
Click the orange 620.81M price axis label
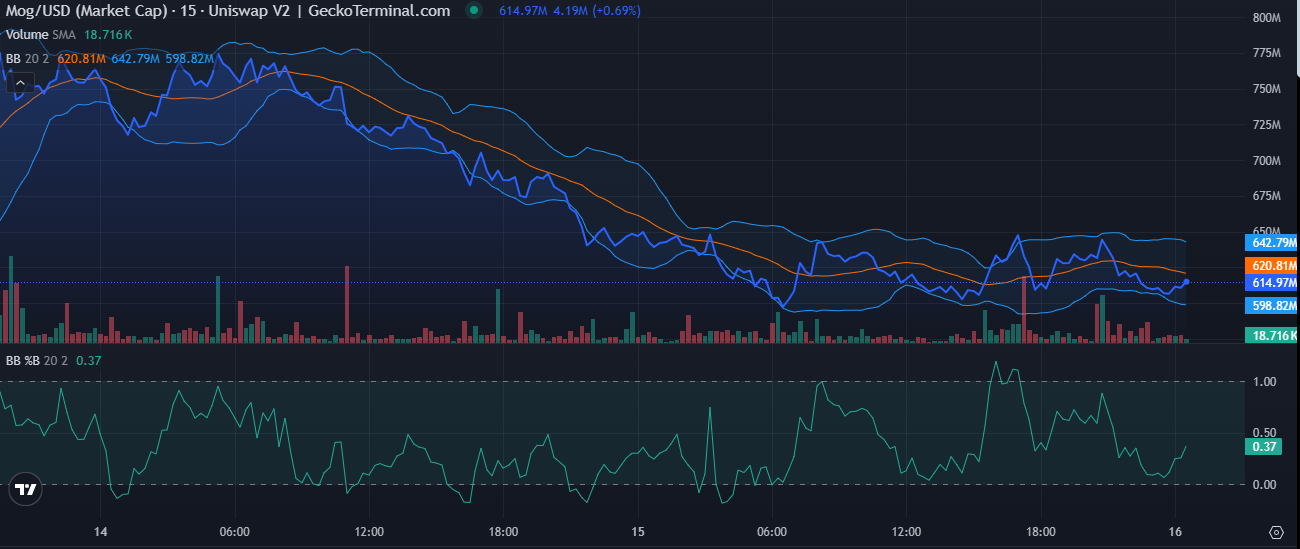point(1272,265)
